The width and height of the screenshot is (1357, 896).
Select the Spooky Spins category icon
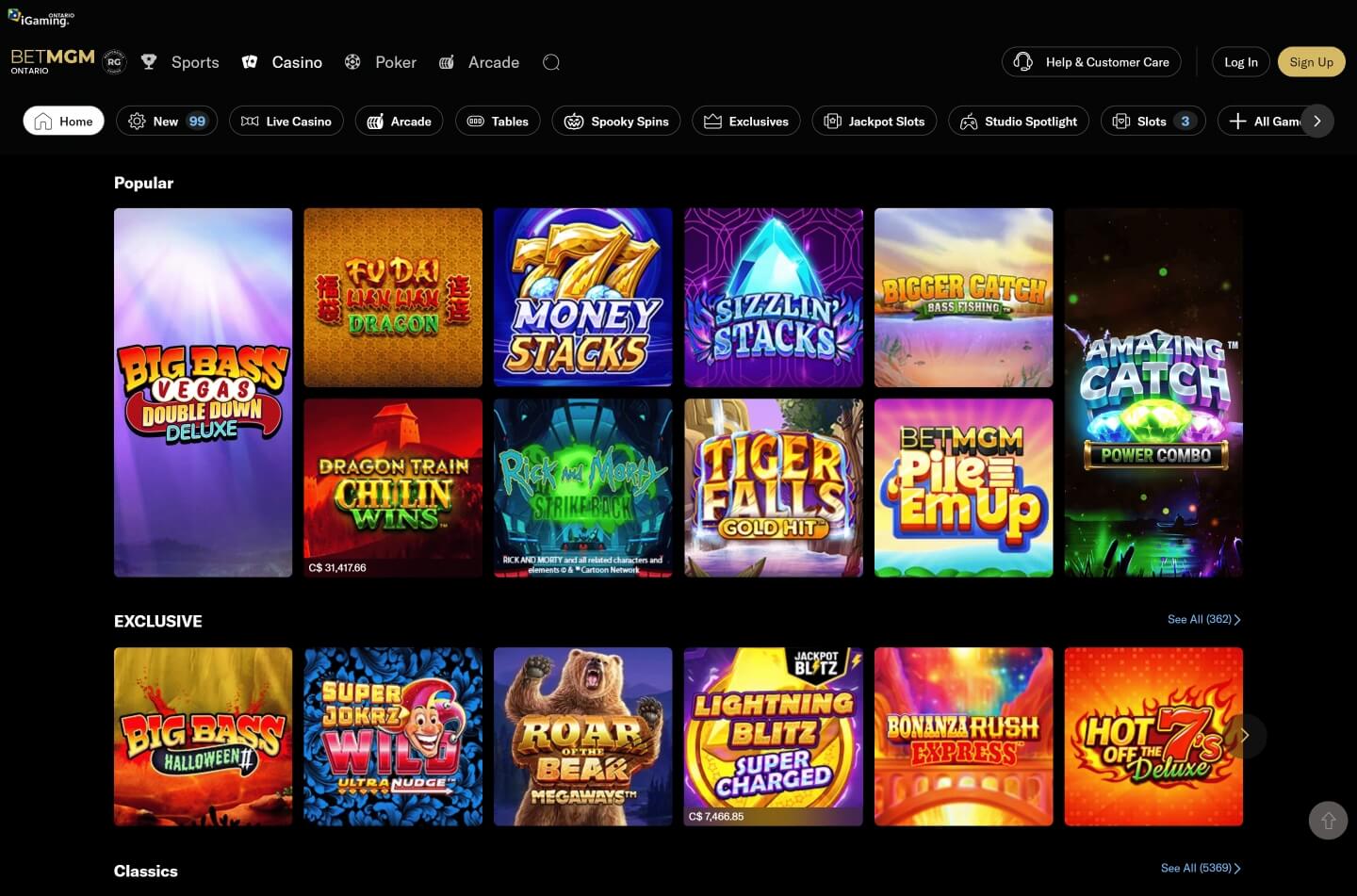(x=573, y=121)
